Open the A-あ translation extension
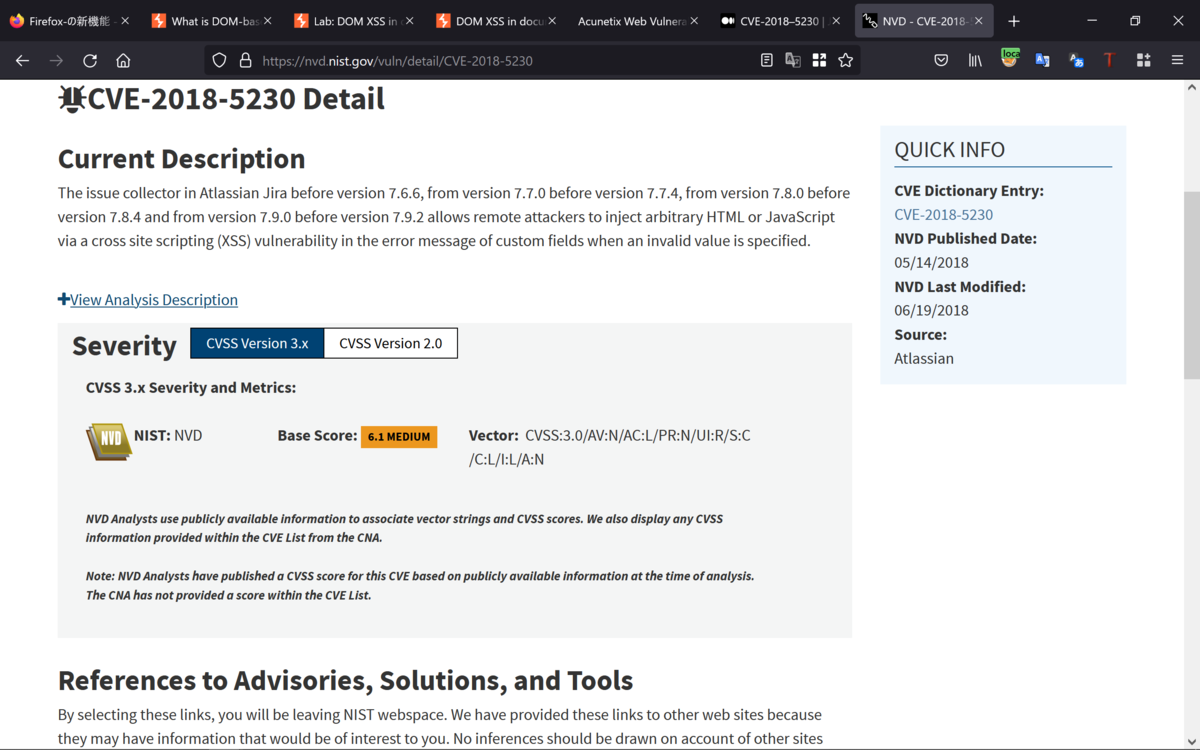Image resolution: width=1200 pixels, height=750 pixels. (x=1077, y=61)
